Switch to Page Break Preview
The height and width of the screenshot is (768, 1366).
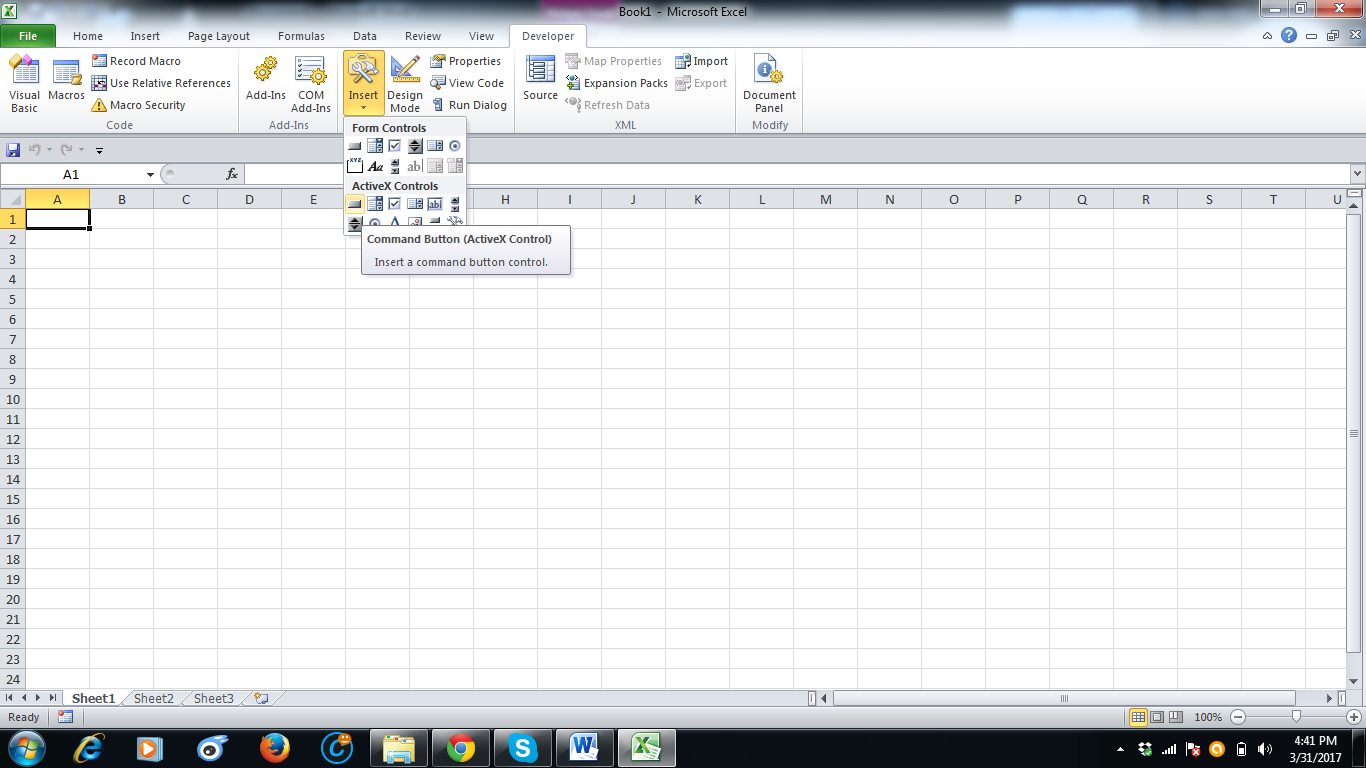click(x=1176, y=717)
